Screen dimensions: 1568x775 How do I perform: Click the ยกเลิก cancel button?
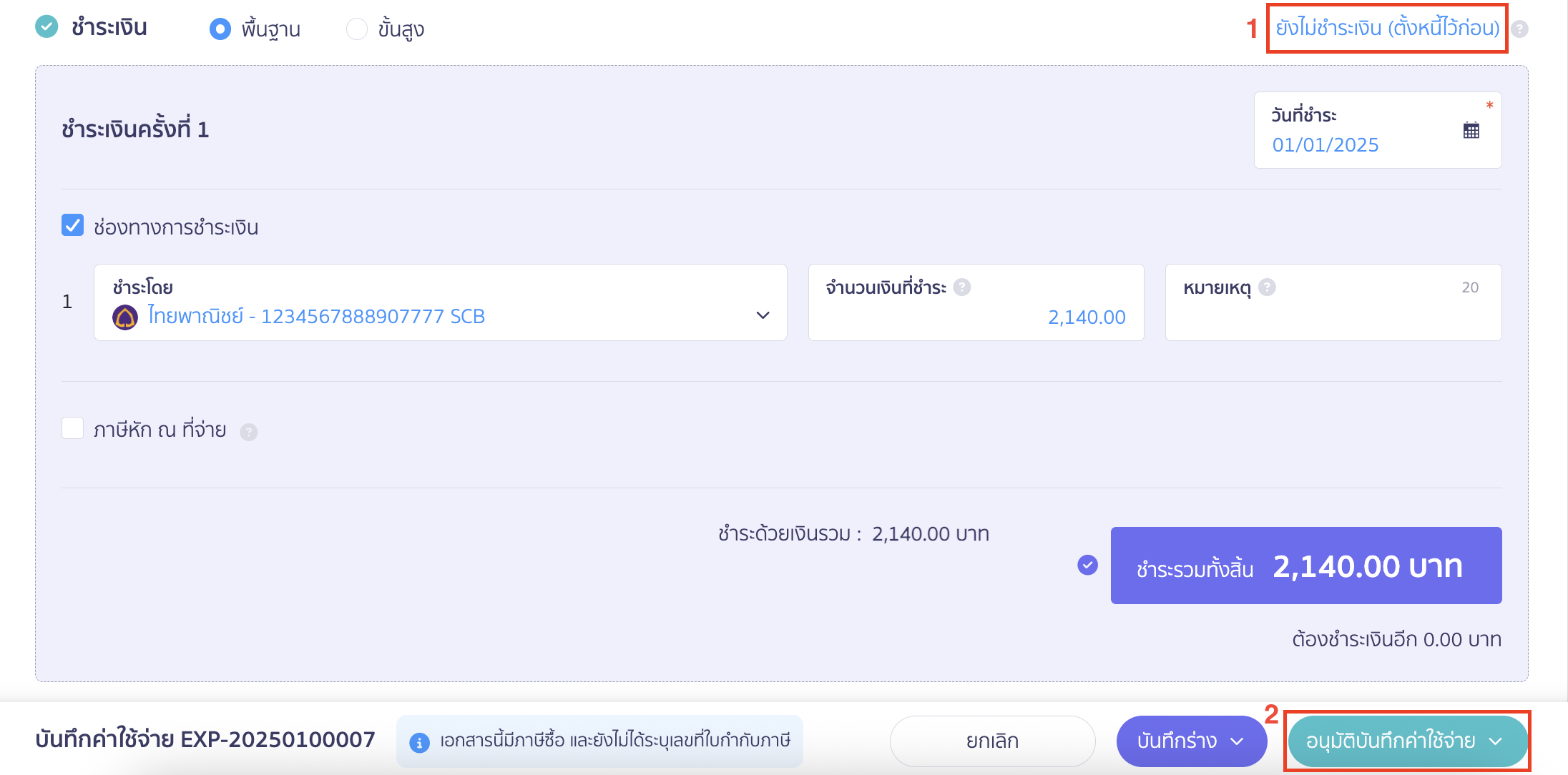(992, 741)
